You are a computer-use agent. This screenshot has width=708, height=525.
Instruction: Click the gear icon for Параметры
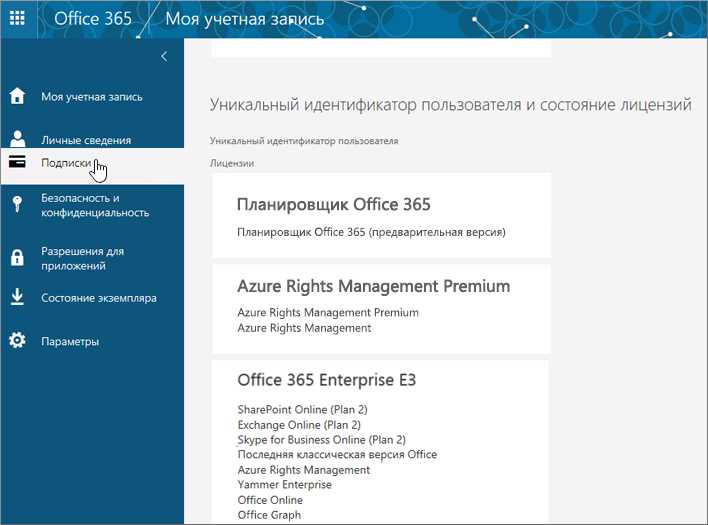(17, 340)
